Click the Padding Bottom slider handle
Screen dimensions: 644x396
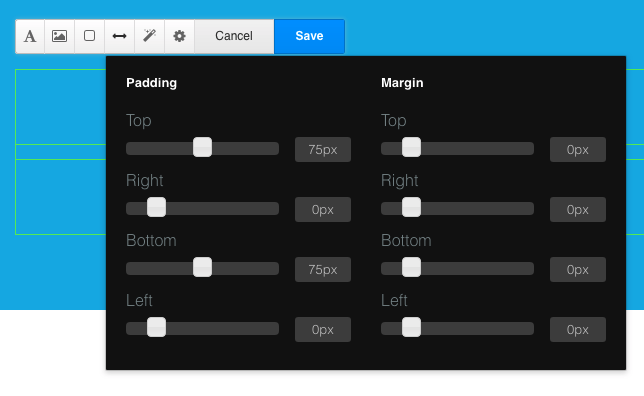[202, 267]
